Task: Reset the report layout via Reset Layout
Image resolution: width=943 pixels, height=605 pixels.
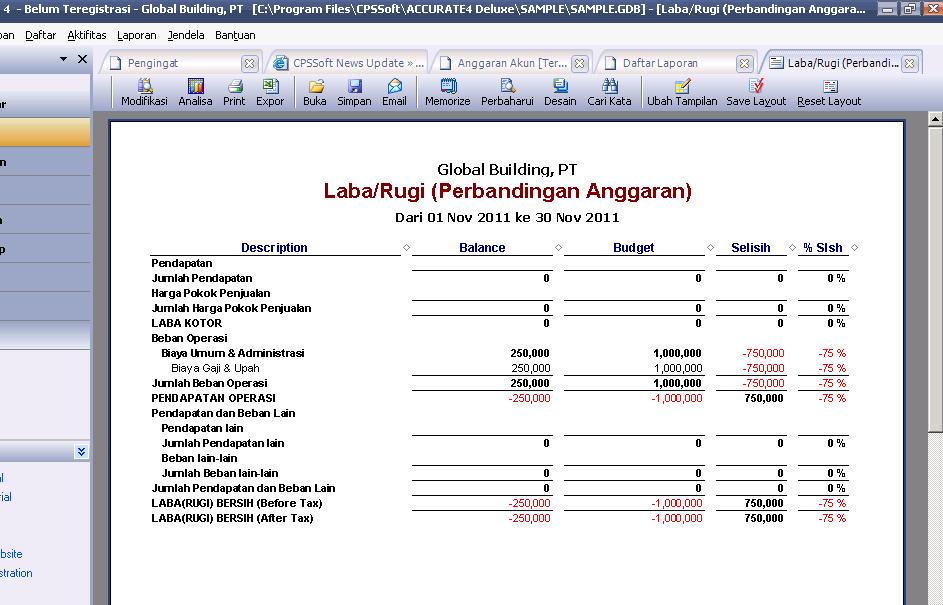Action: (828, 93)
